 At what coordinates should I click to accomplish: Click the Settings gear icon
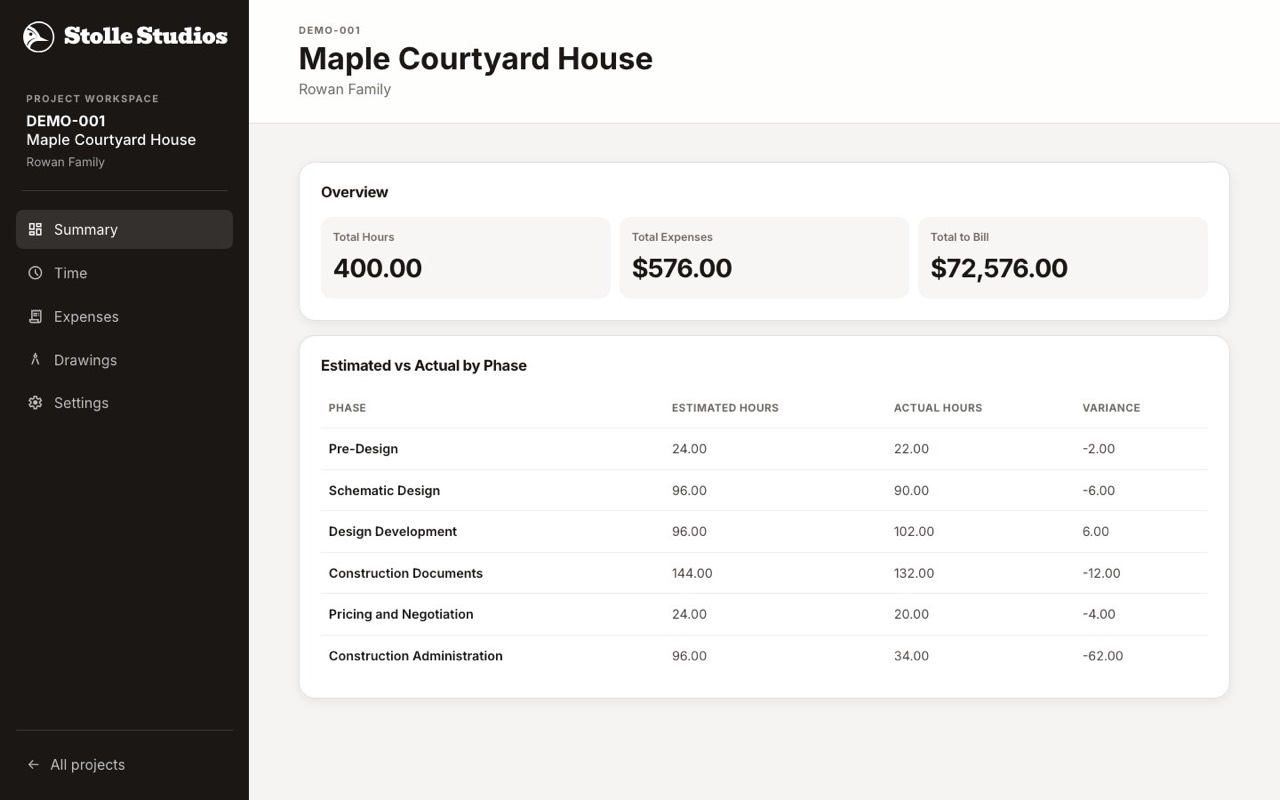(x=35, y=402)
